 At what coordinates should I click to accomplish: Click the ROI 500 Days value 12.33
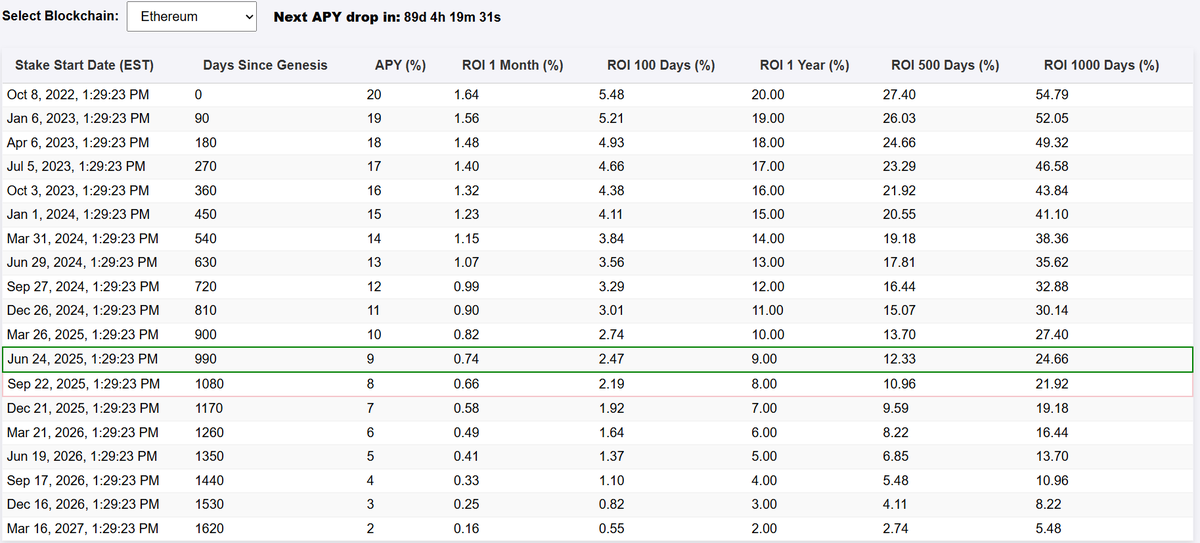[x=899, y=359]
